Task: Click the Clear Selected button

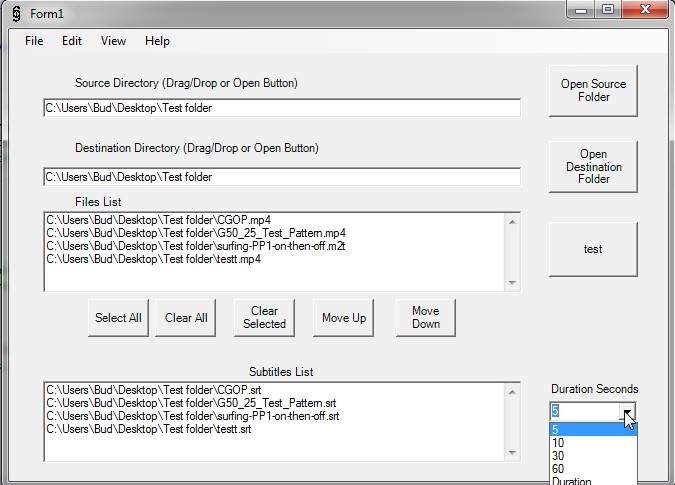Action: [264, 318]
